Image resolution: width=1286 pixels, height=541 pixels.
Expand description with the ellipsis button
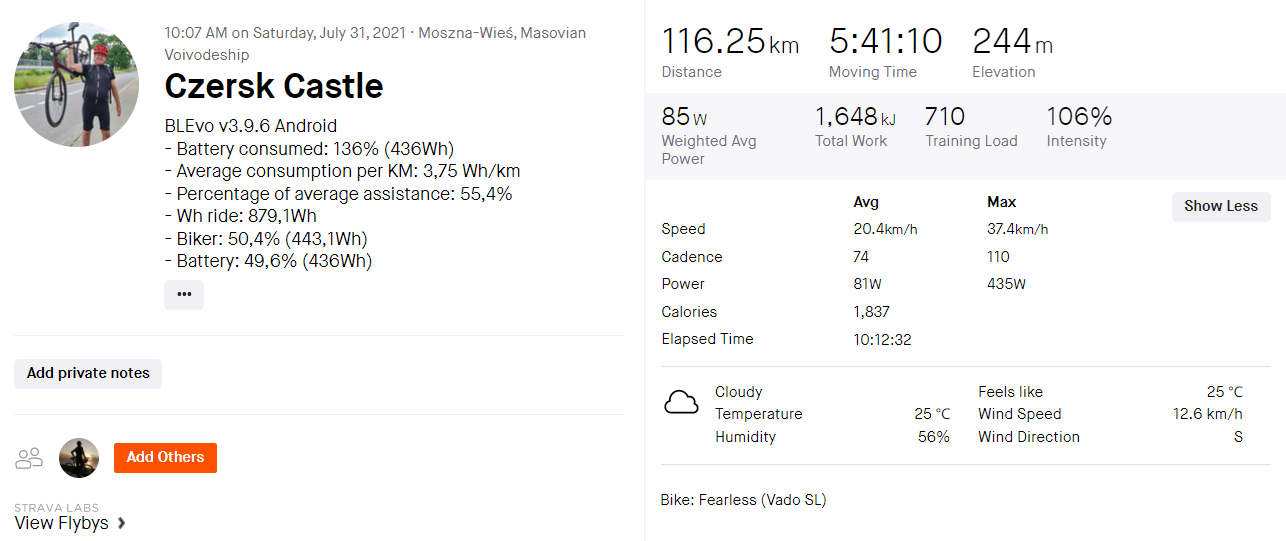click(184, 295)
